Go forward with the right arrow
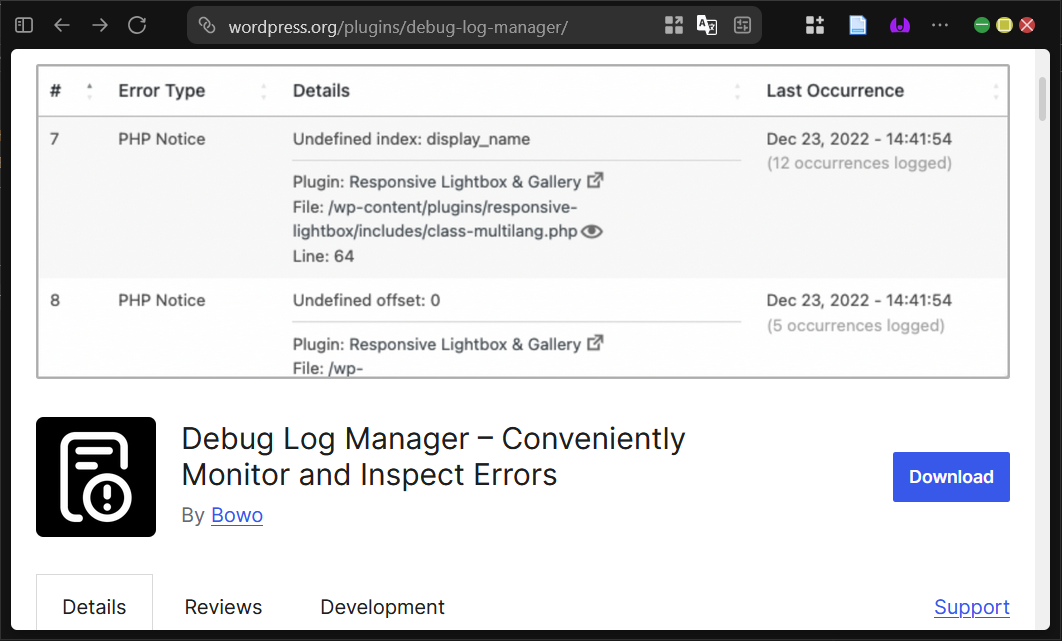This screenshot has height=641, width=1062. [x=100, y=26]
